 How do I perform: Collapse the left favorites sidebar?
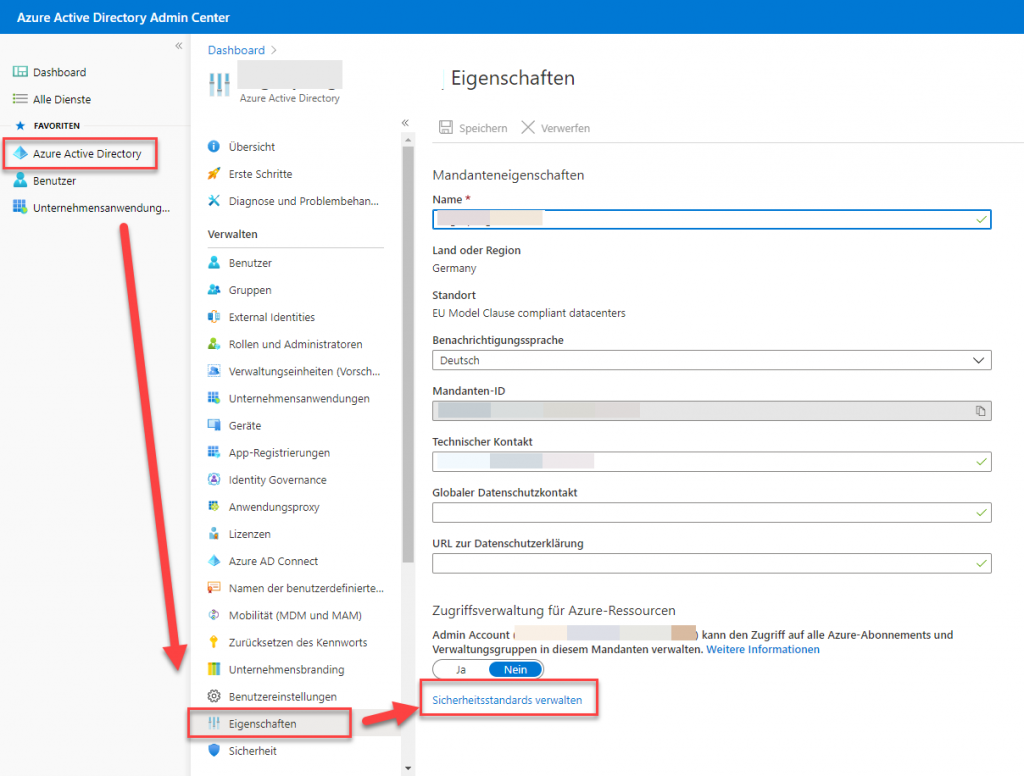click(x=178, y=46)
